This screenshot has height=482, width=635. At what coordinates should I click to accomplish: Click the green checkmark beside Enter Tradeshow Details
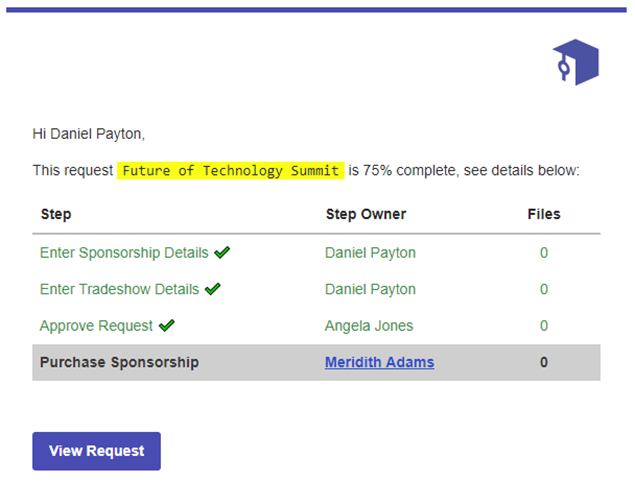pyautogui.click(x=213, y=289)
